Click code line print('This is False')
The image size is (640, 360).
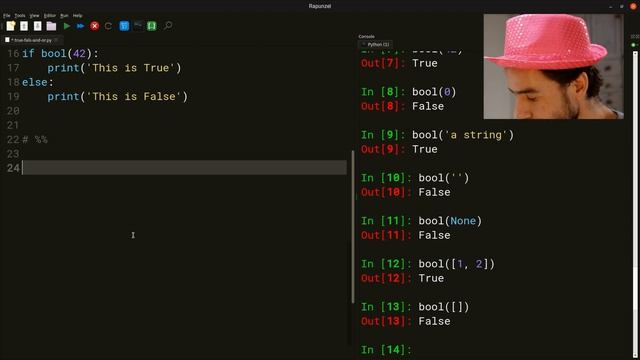tap(117, 96)
